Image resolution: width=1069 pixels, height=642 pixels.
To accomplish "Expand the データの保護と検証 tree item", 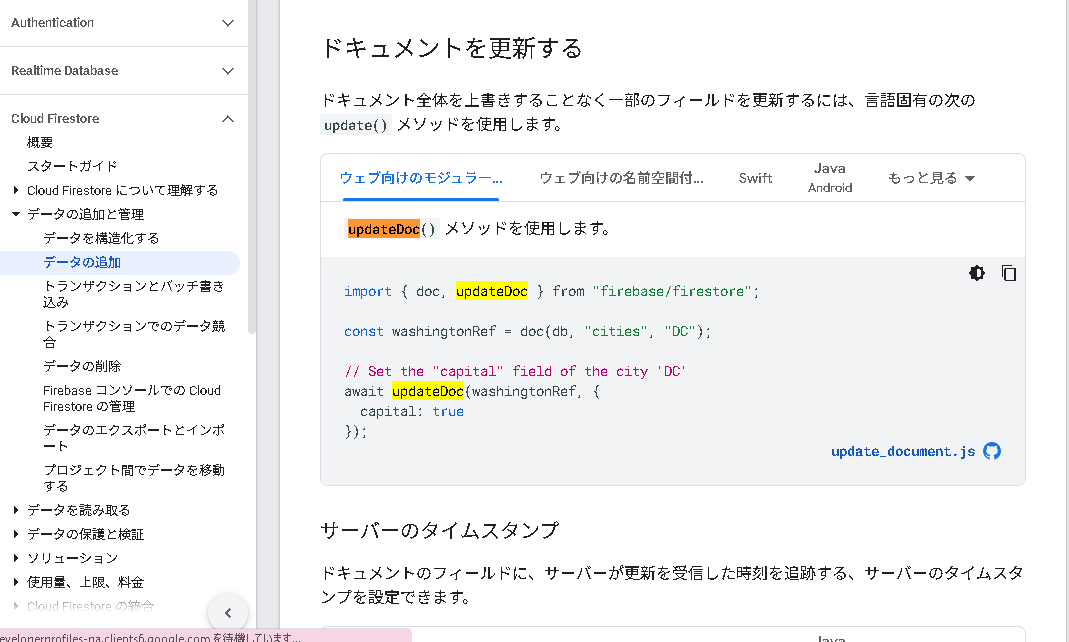I will point(16,534).
